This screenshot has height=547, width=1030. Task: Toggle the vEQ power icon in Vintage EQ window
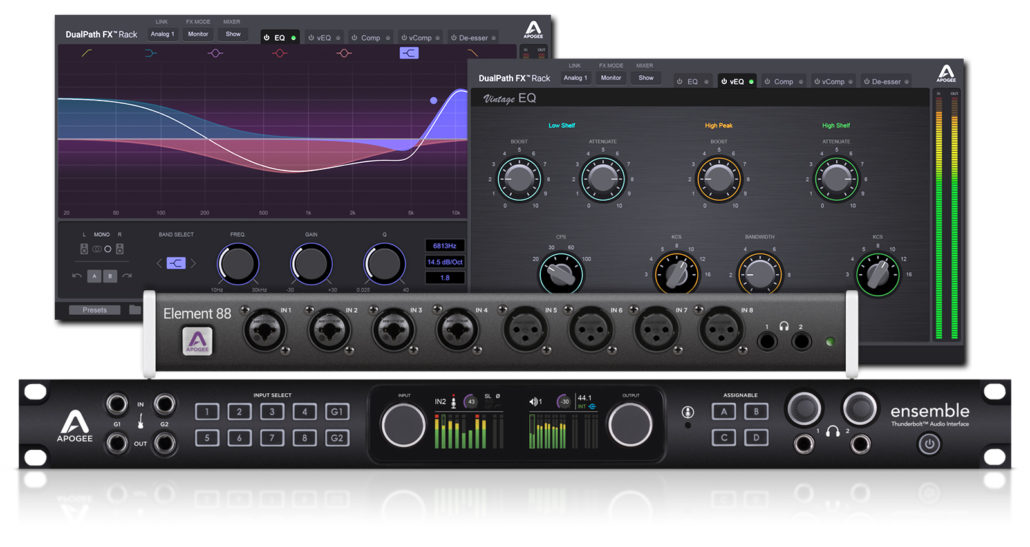pyautogui.click(x=724, y=81)
